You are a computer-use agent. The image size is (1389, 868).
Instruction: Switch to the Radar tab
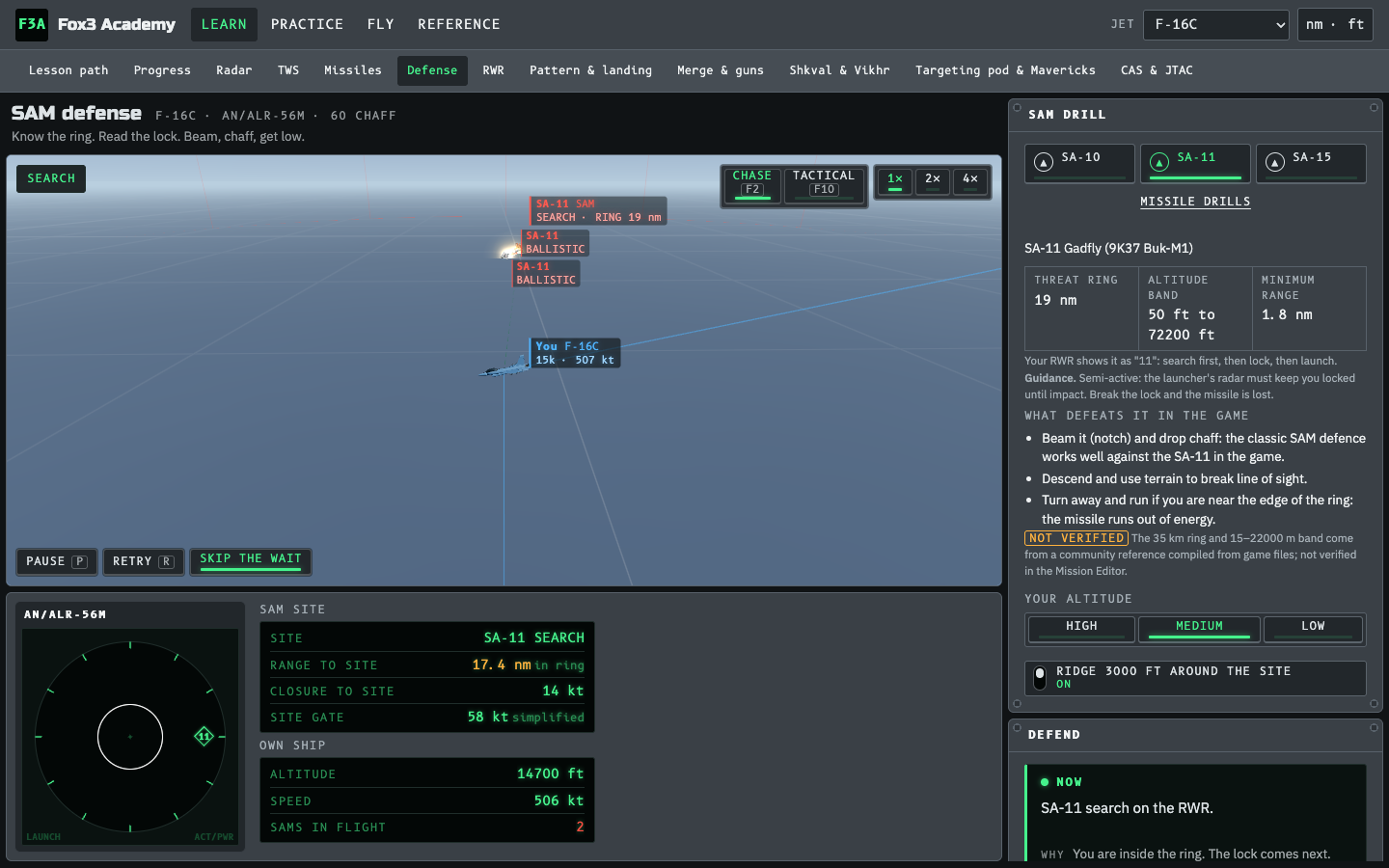click(x=233, y=70)
